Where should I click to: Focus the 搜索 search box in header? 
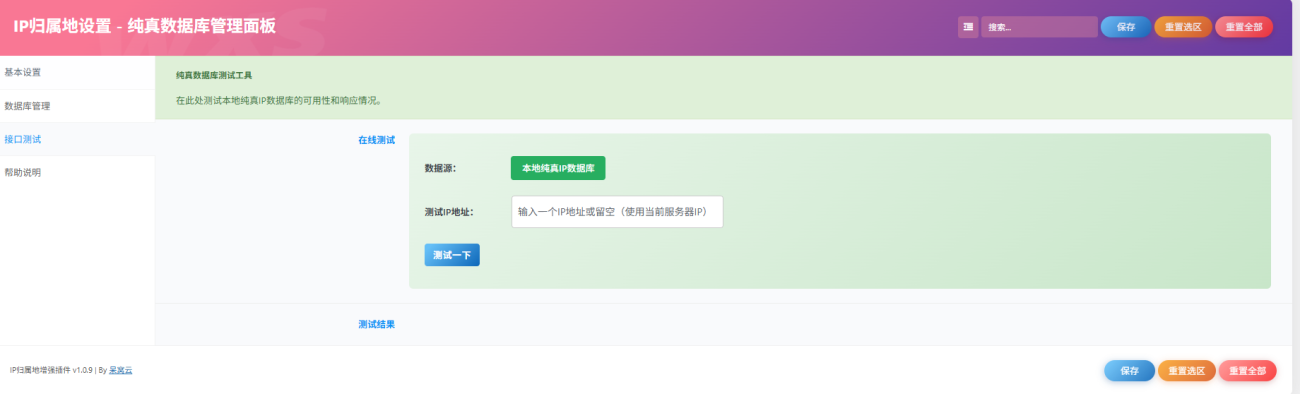pyautogui.click(x=1039, y=27)
